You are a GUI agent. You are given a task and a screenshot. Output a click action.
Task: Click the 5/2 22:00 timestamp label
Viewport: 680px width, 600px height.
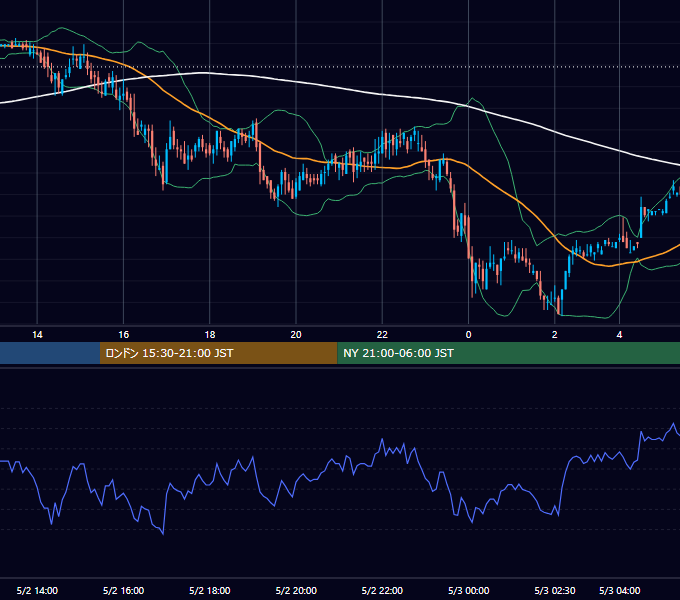382,590
